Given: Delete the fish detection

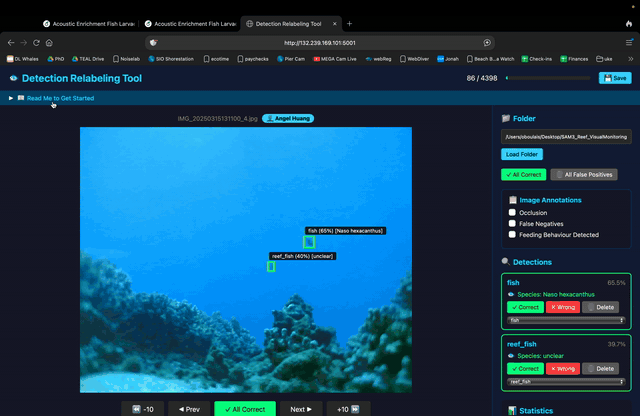Looking at the screenshot, I should point(600,307).
